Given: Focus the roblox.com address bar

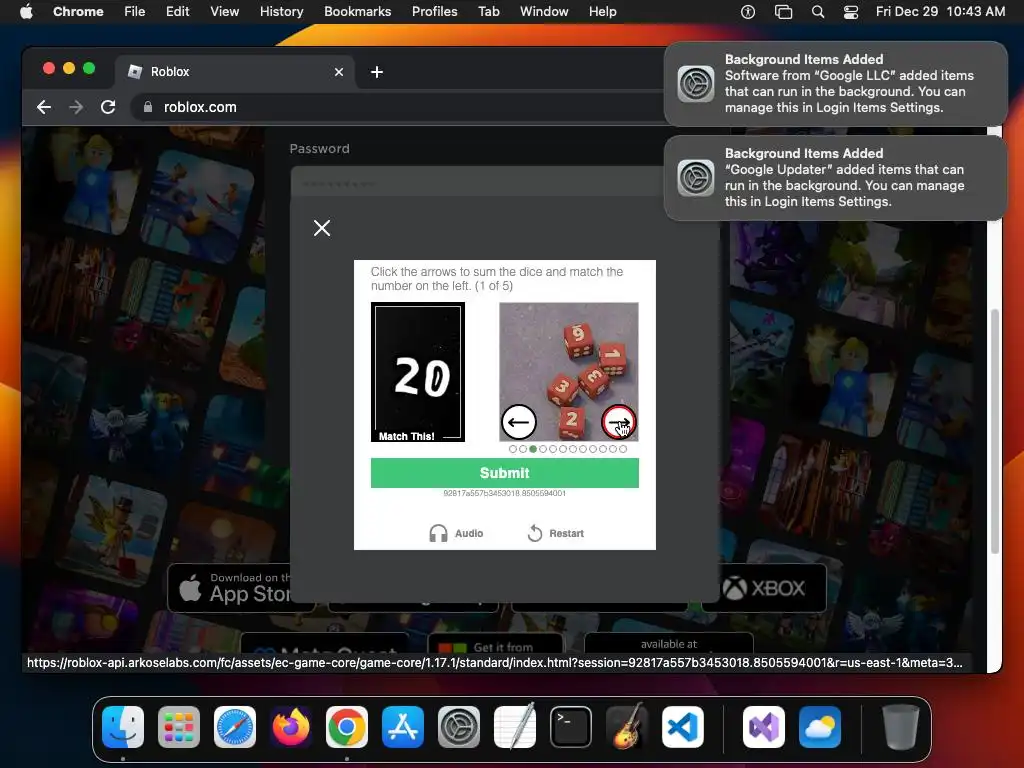Looking at the screenshot, I should point(405,107).
